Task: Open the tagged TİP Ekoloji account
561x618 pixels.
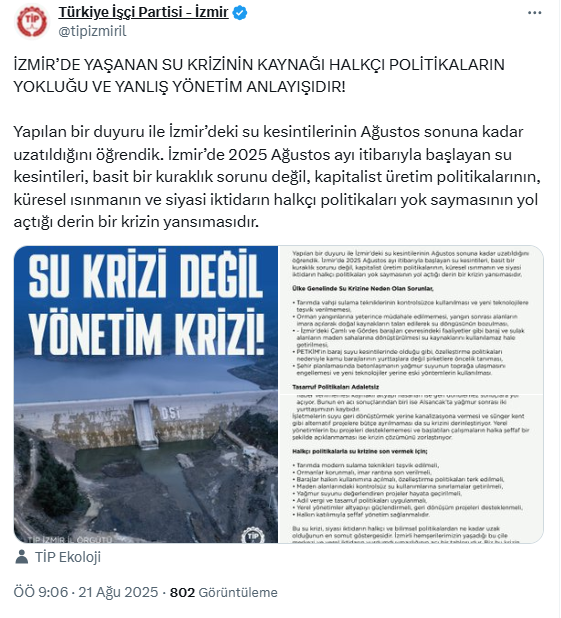Action: (68, 557)
